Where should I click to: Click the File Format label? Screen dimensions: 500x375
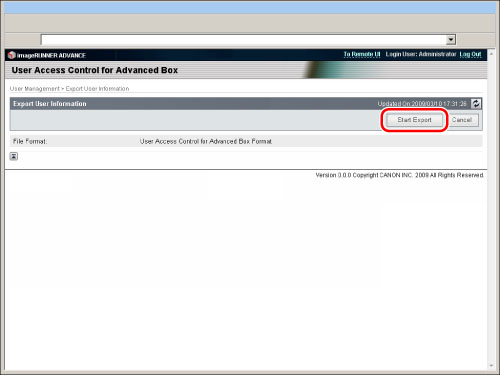click(x=30, y=141)
